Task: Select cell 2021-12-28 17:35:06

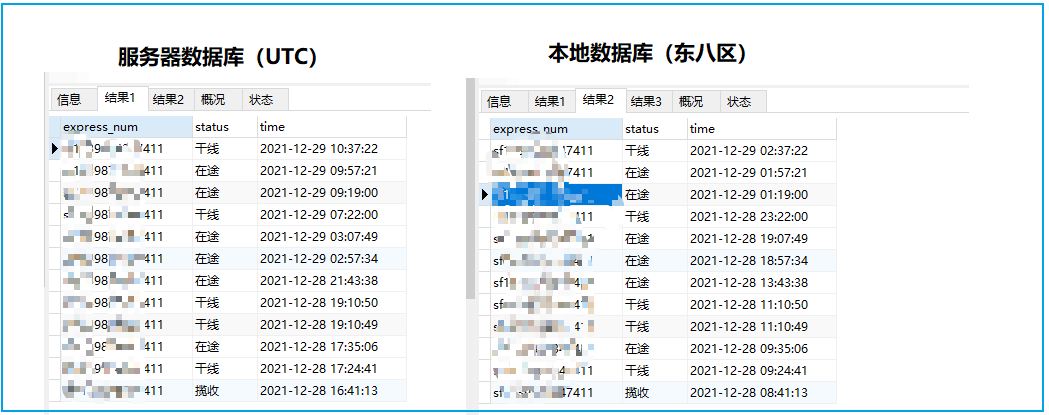Action: [332, 347]
